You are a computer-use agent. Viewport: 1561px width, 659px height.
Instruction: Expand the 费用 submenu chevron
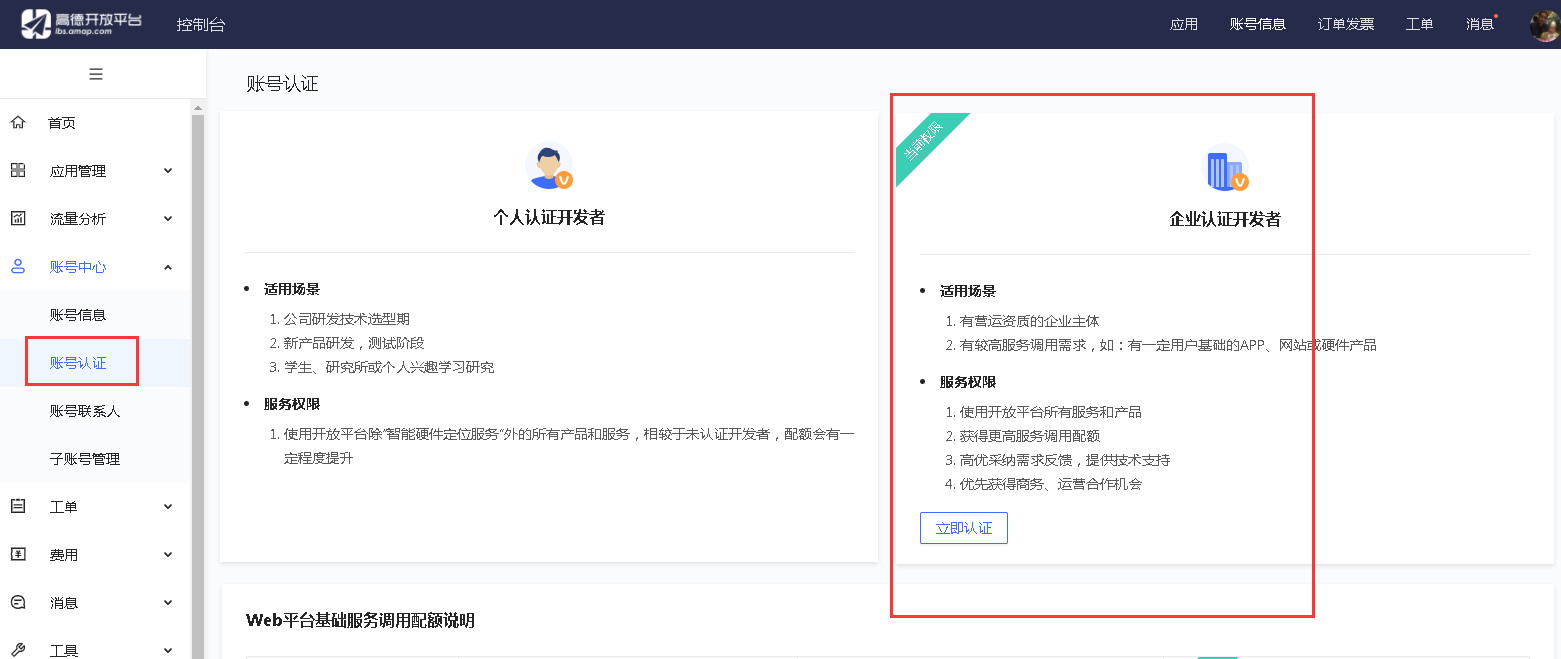tap(168, 555)
